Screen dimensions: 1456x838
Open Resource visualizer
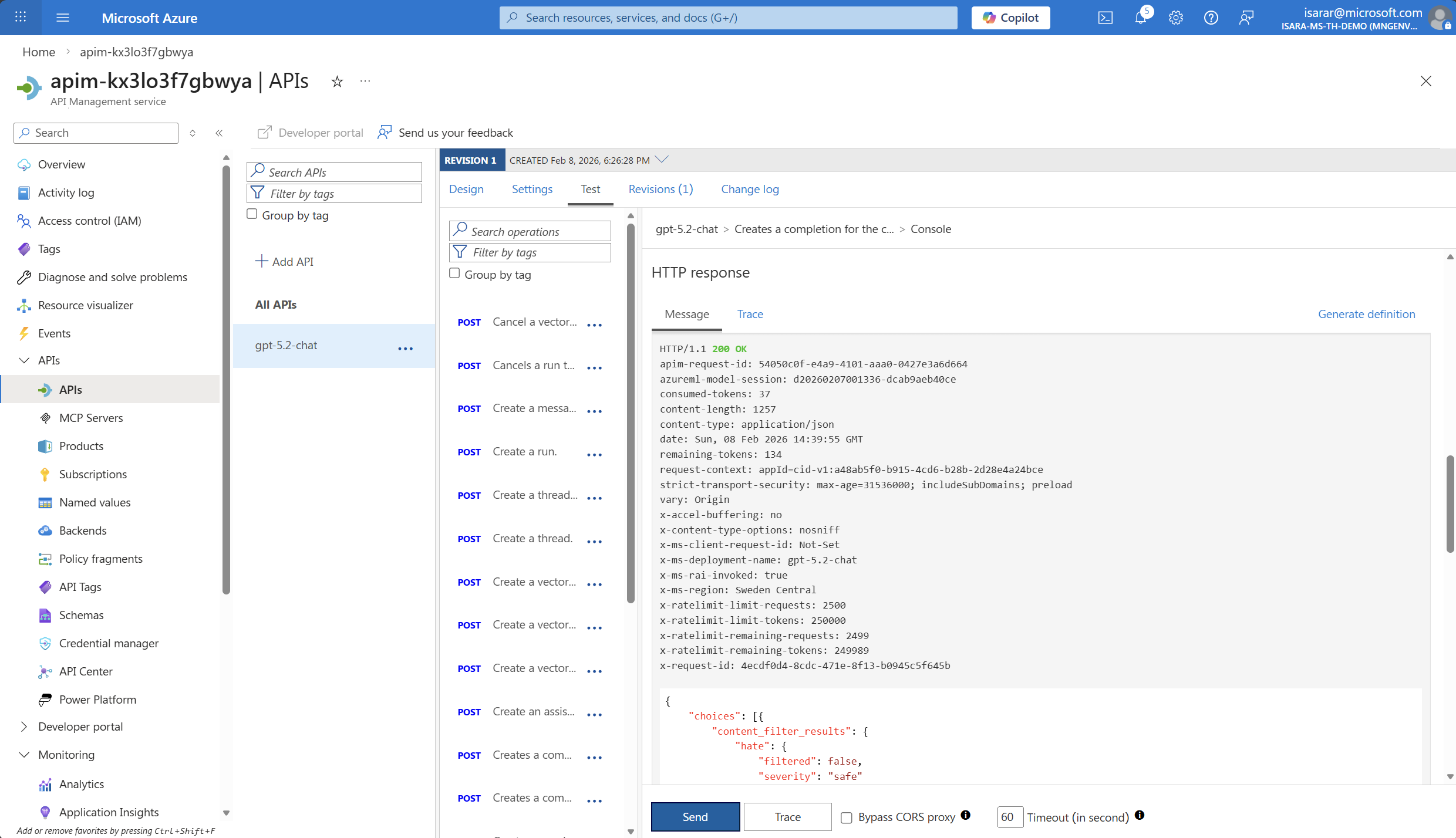(85, 305)
